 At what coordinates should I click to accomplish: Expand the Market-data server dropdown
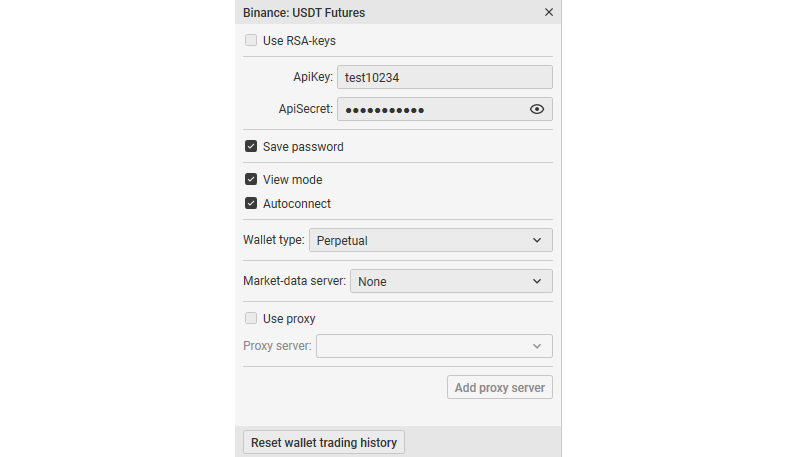[x=450, y=282]
